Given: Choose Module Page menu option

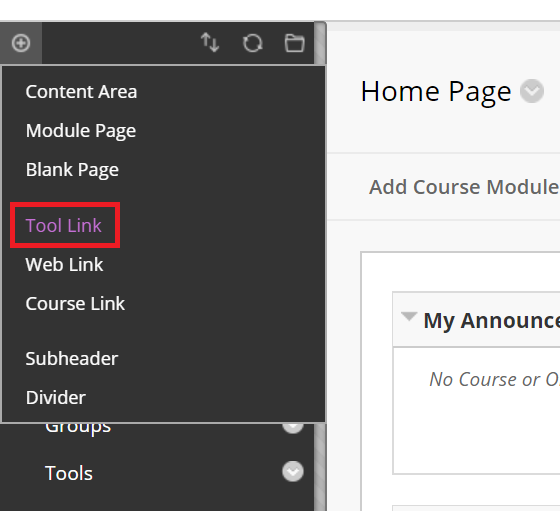Looking at the screenshot, I should 81,131.
